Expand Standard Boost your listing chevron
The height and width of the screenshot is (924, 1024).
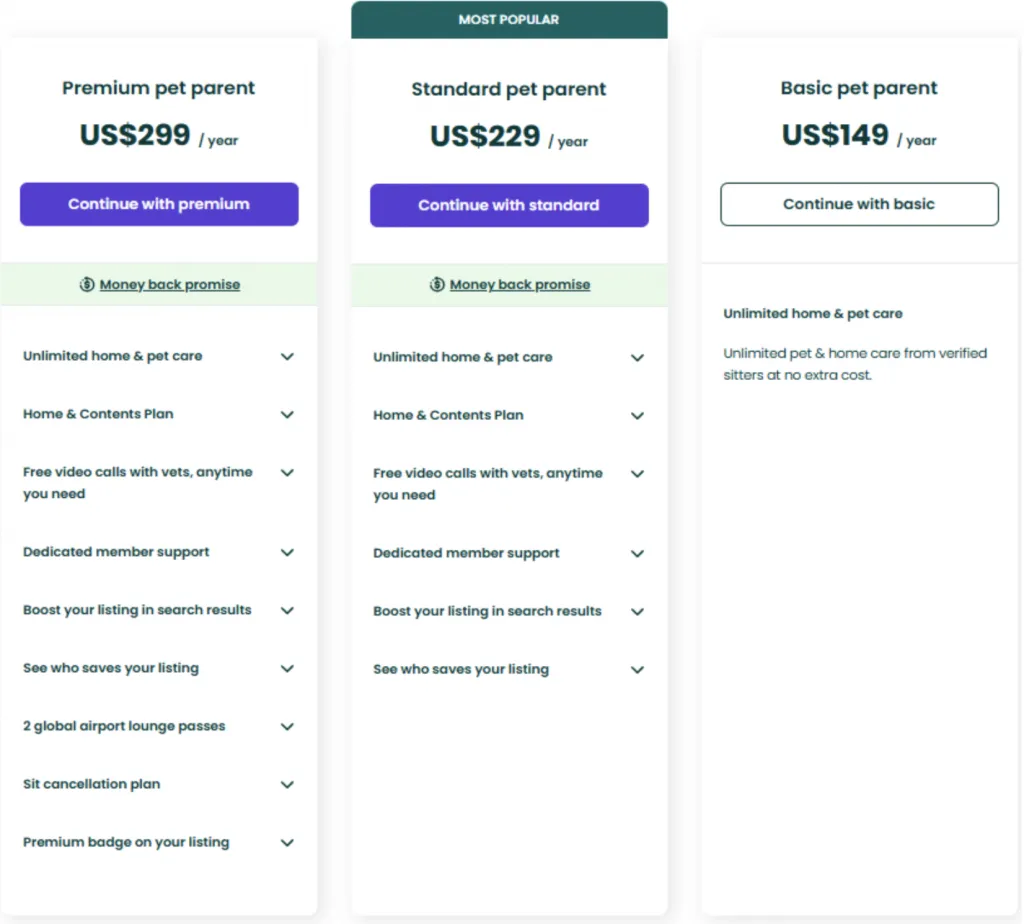(637, 612)
